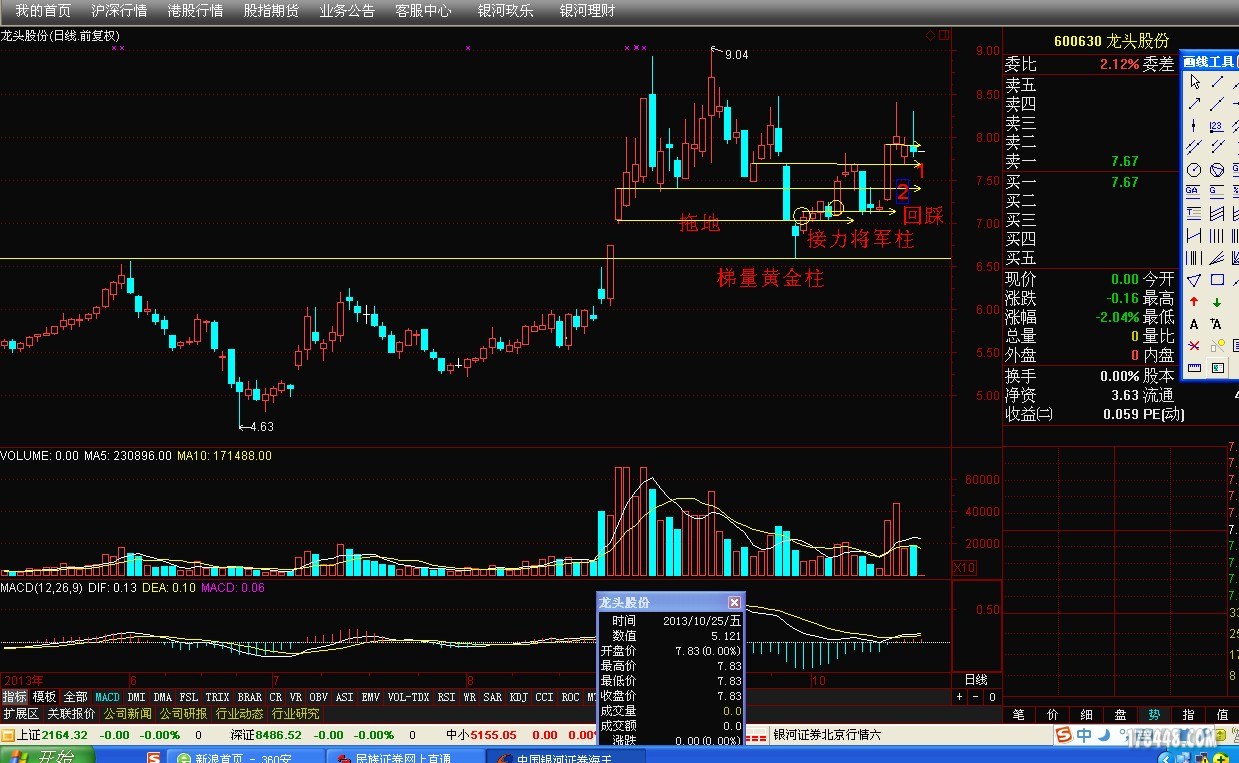This screenshot has width=1239, height=763.
Task: Click the plus zoom button under 日线
Action: point(960,697)
